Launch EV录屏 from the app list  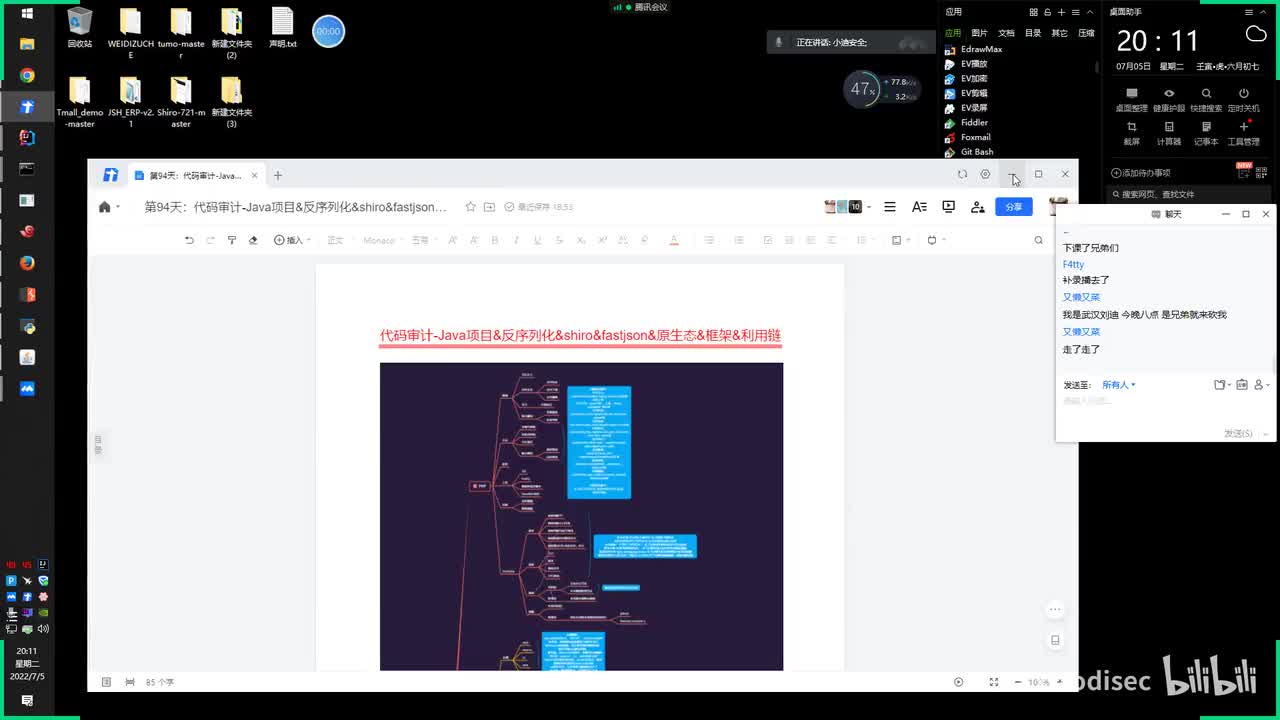coord(966,108)
